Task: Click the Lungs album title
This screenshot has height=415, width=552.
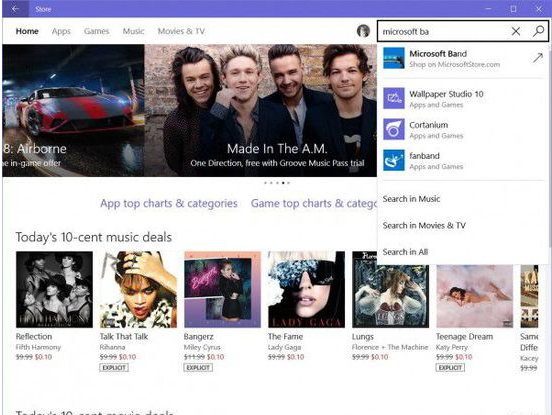Action: (363, 337)
